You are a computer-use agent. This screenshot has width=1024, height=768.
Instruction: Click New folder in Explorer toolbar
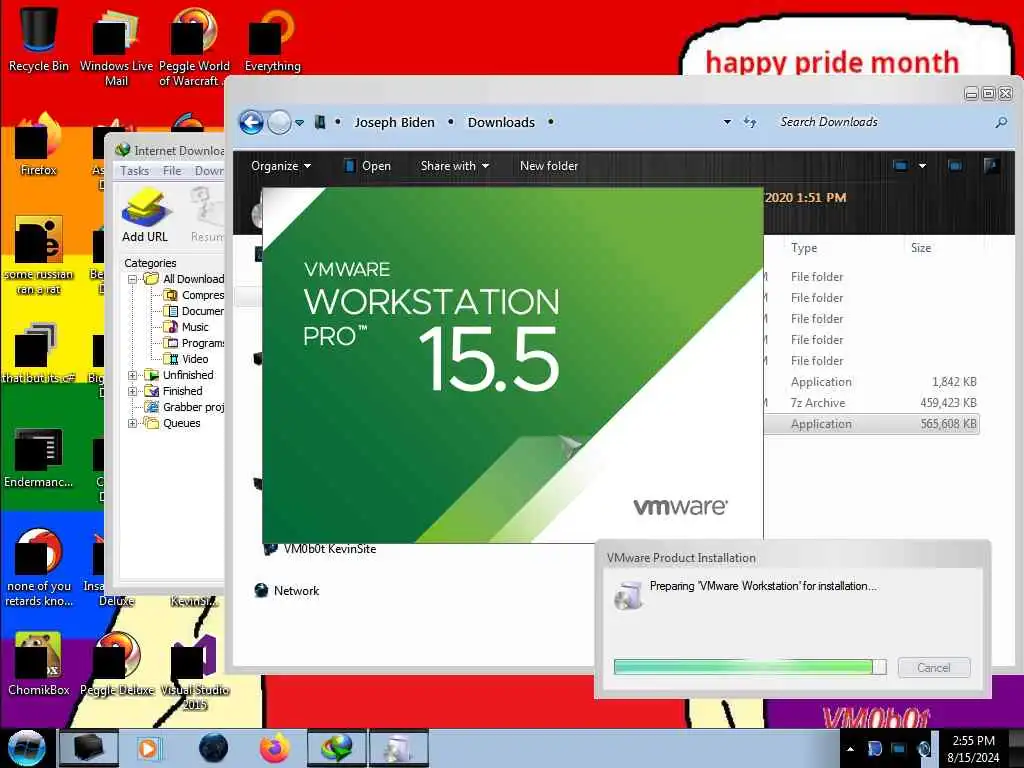pos(549,166)
